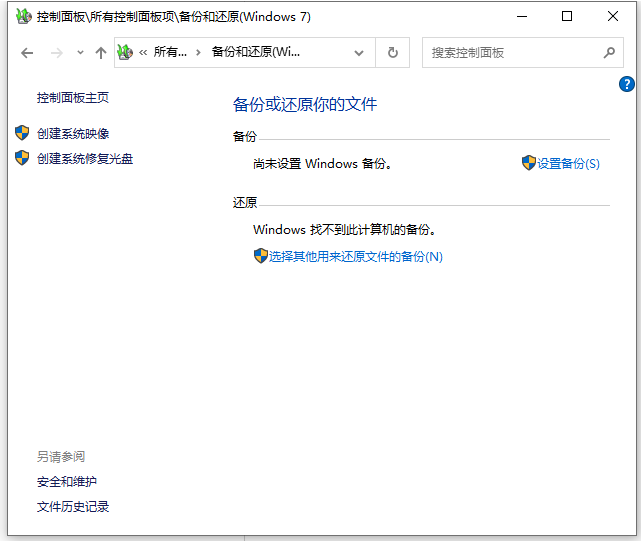Viewport: 641px width, 541px height.
Task: Click the 备份 section label
Action: pos(245,136)
